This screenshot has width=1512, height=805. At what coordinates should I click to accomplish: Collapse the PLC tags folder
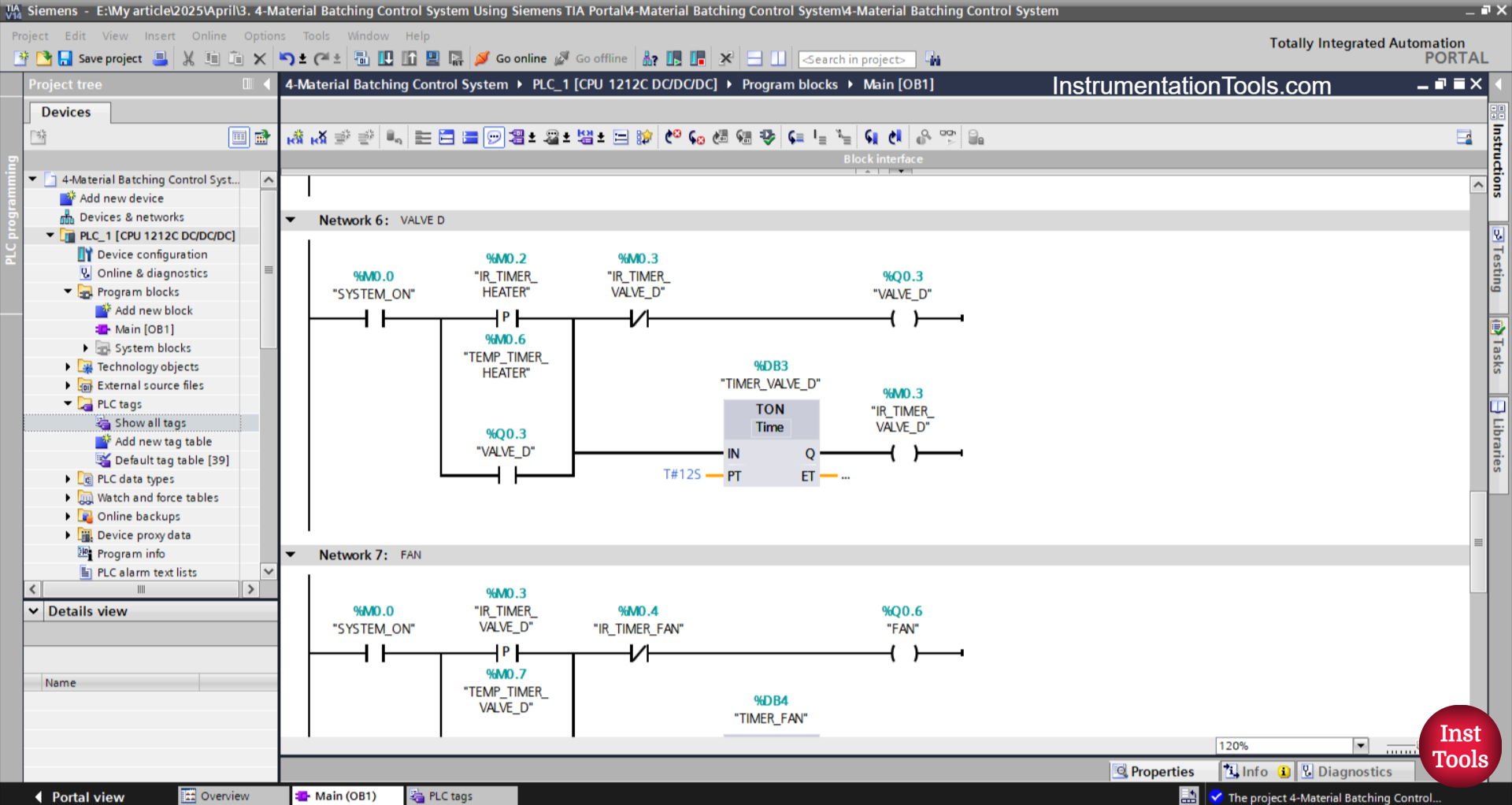[x=68, y=403]
